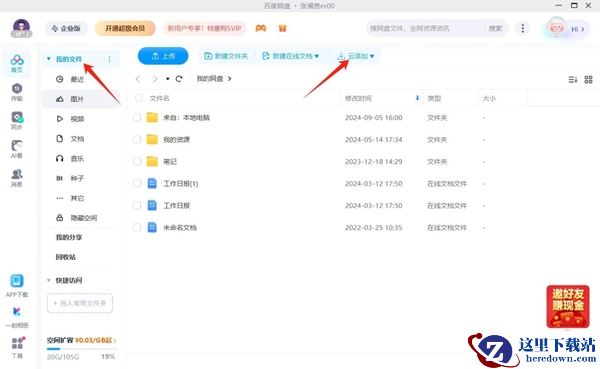Open the 云添加 dropdown
Screen dimensions: 600x369
tap(355, 56)
